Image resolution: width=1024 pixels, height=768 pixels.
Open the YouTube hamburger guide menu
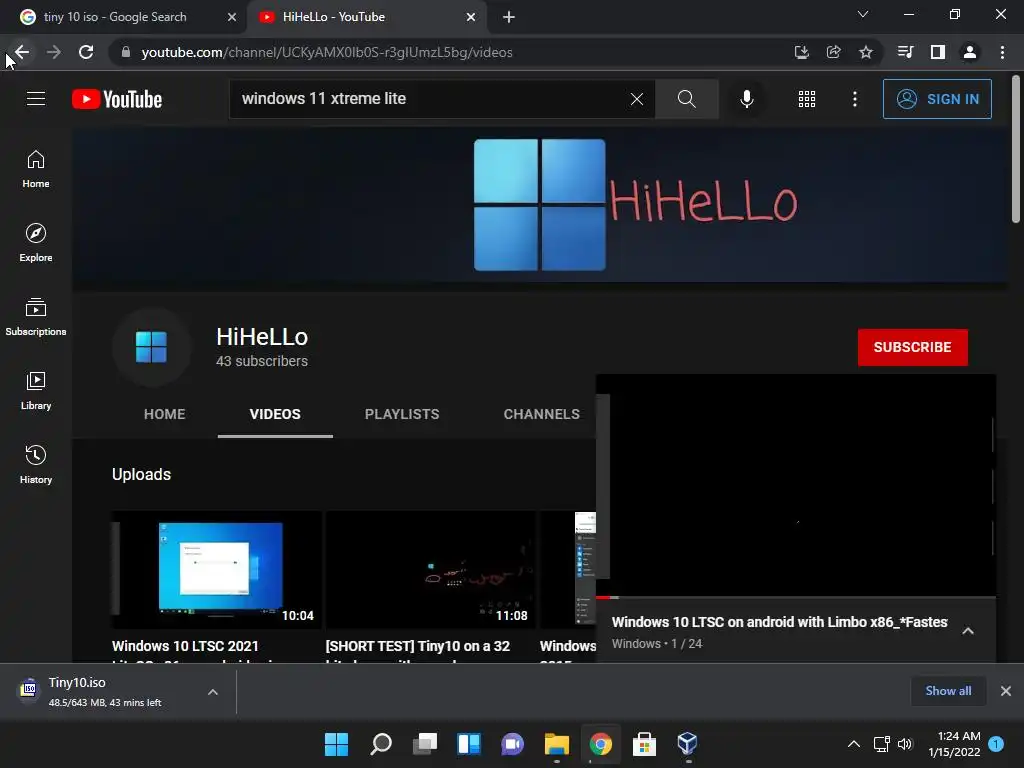point(36,99)
